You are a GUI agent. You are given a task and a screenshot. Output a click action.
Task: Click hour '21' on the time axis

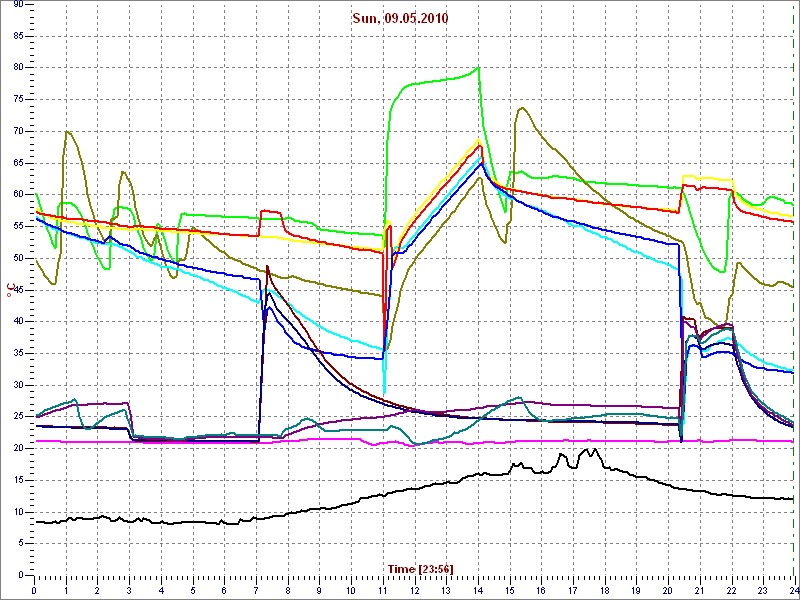699,588
